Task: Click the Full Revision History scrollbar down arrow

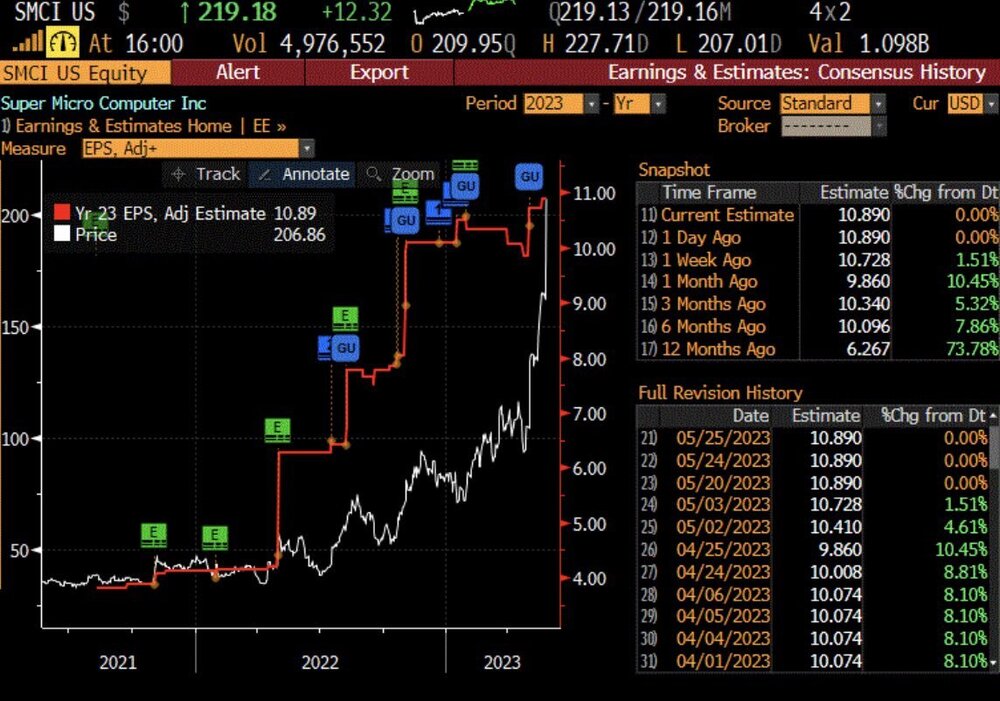Action: pyautogui.click(x=994, y=663)
